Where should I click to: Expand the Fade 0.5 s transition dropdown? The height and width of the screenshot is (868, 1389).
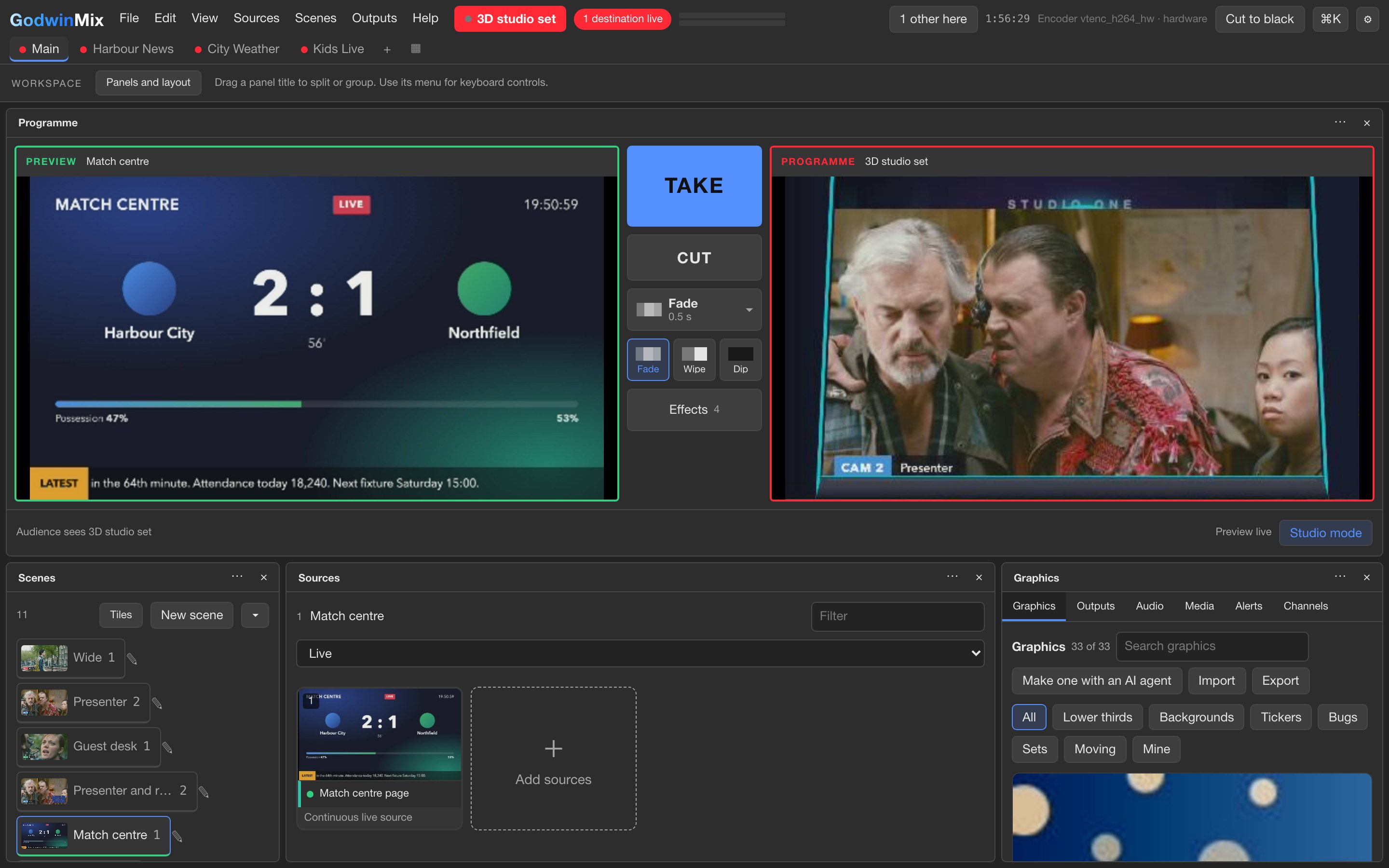tap(694, 310)
